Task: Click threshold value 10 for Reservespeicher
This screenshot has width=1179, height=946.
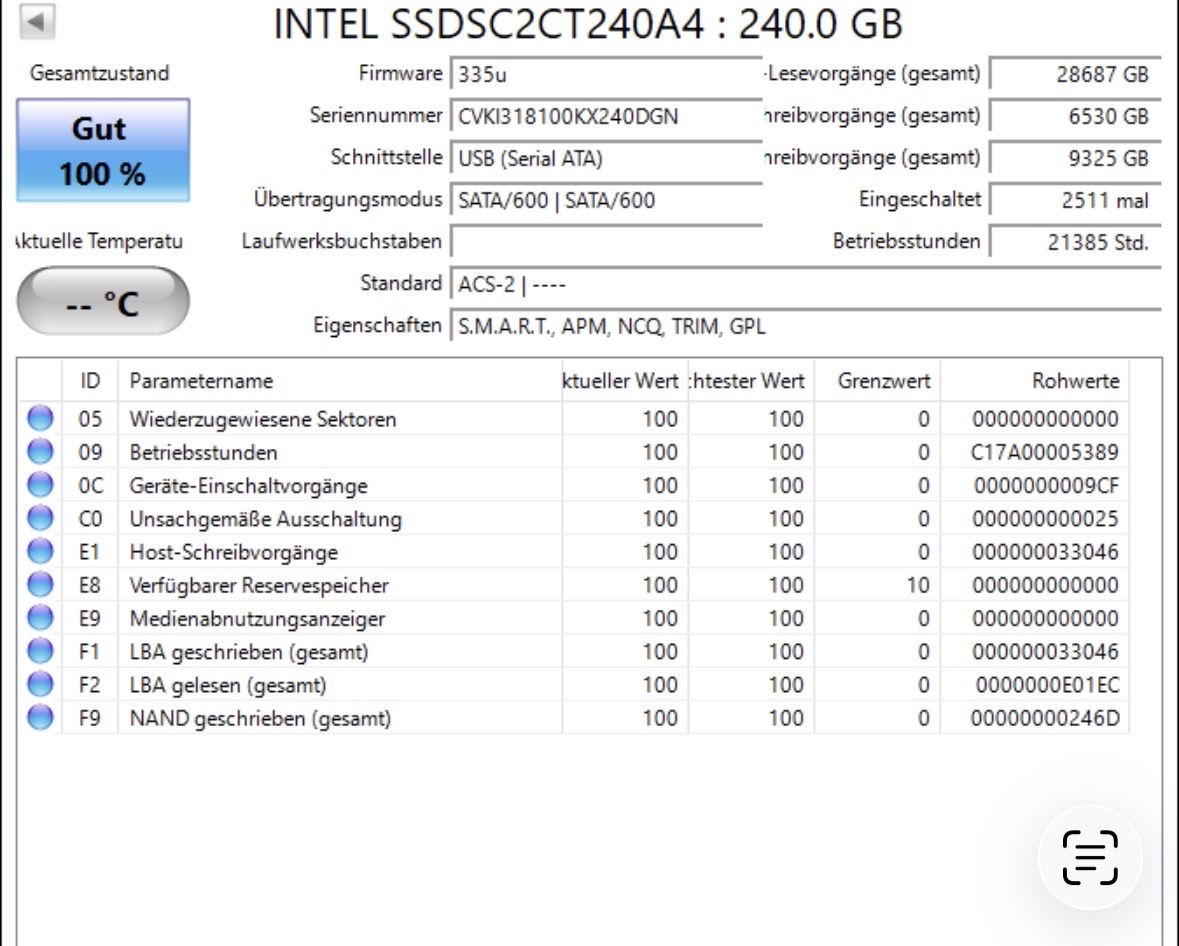Action: [917, 584]
